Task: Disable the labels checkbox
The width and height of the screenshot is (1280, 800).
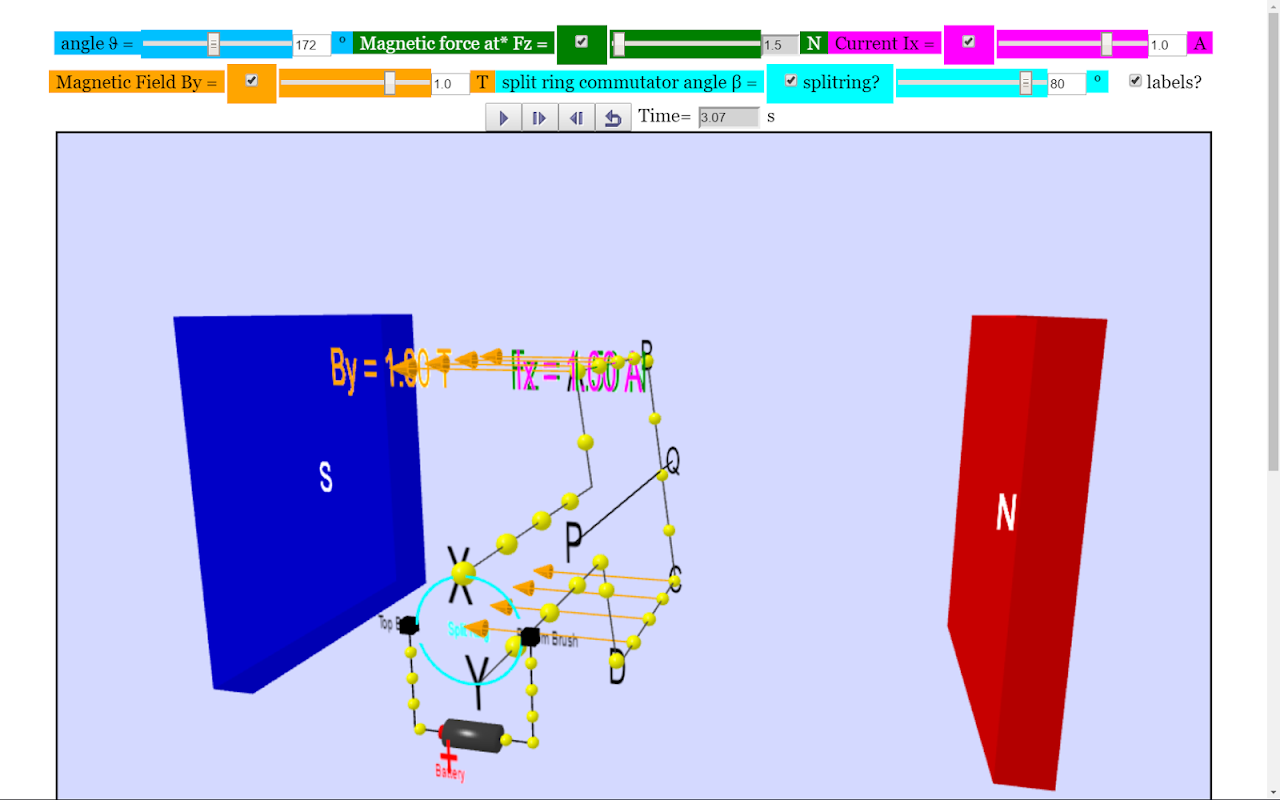Action: (x=1135, y=81)
